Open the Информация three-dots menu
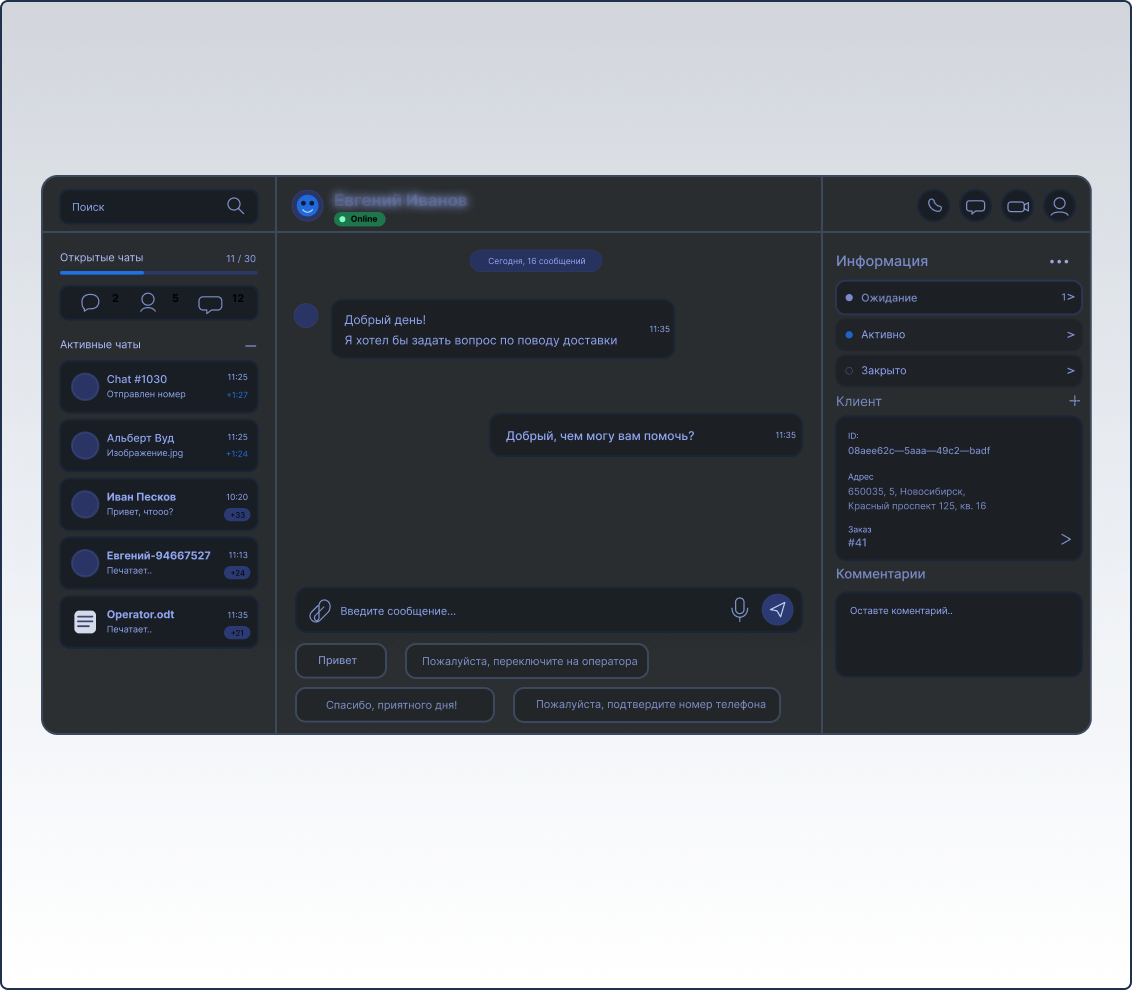Viewport: 1132px width, 990px height. [1059, 262]
